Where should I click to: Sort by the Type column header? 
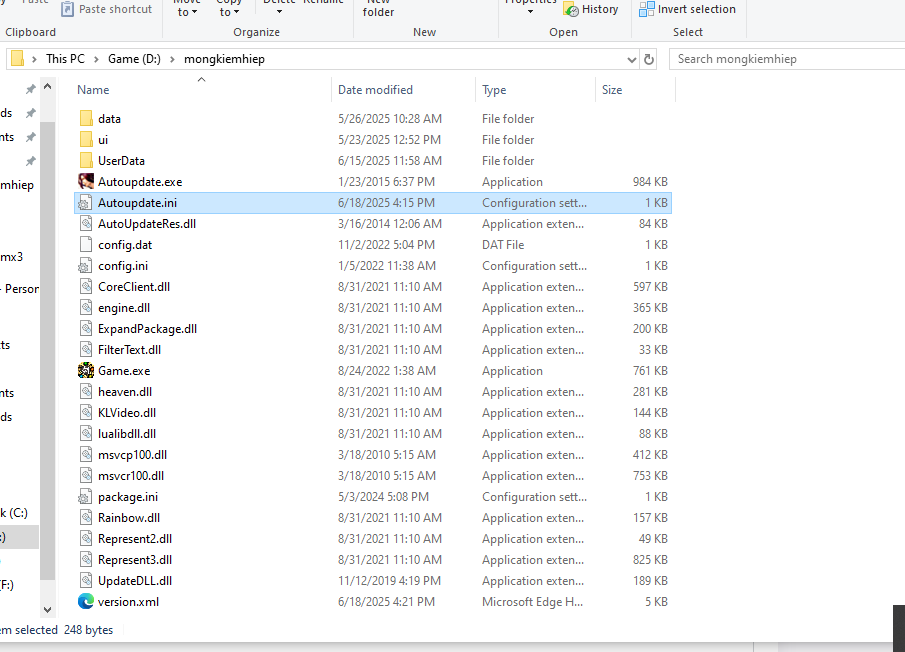[494, 90]
